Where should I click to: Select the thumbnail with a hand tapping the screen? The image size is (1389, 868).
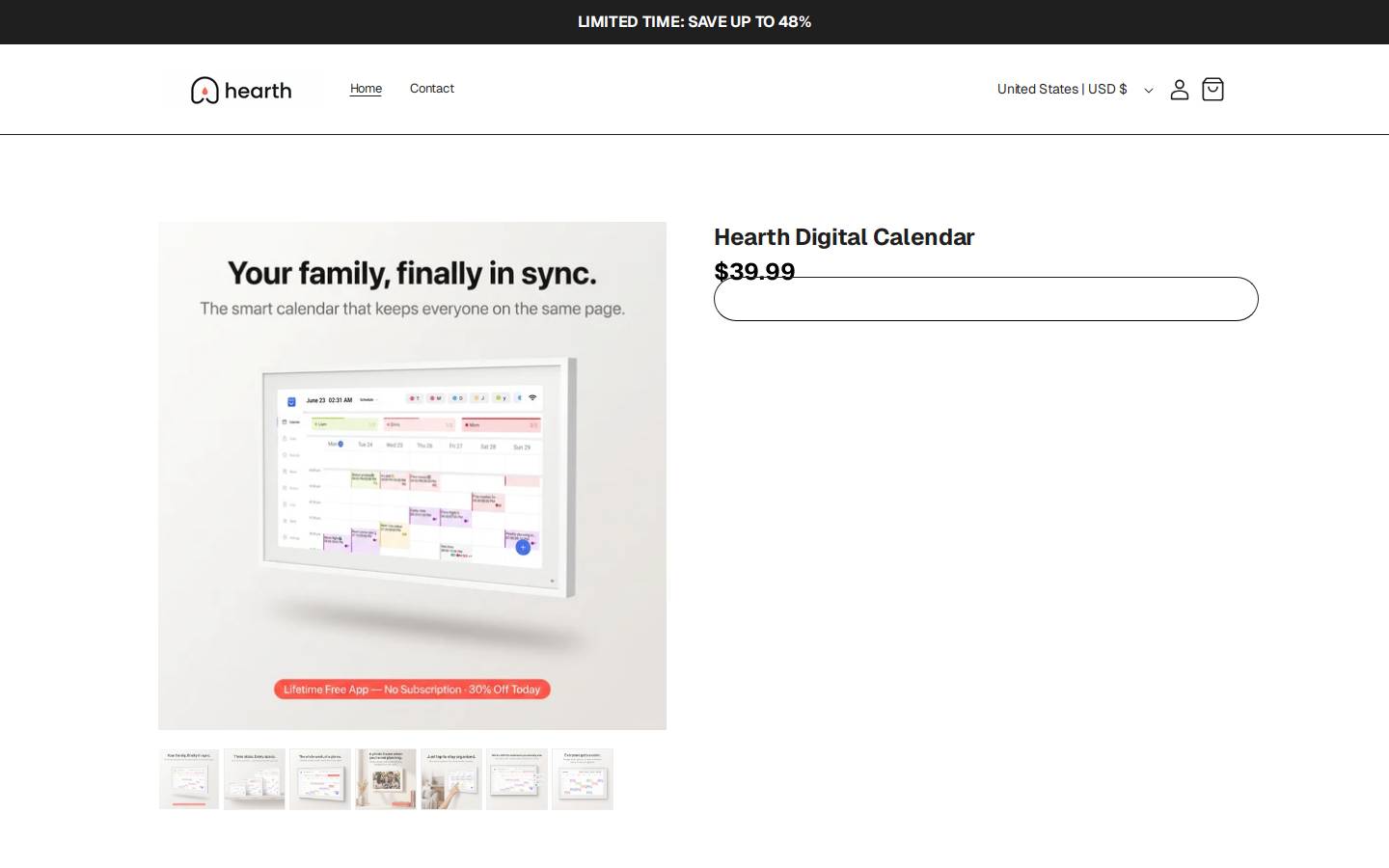(x=451, y=779)
